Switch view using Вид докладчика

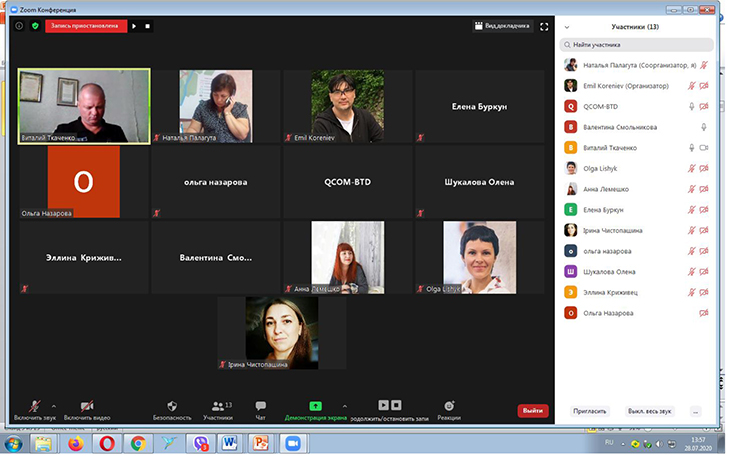(505, 27)
